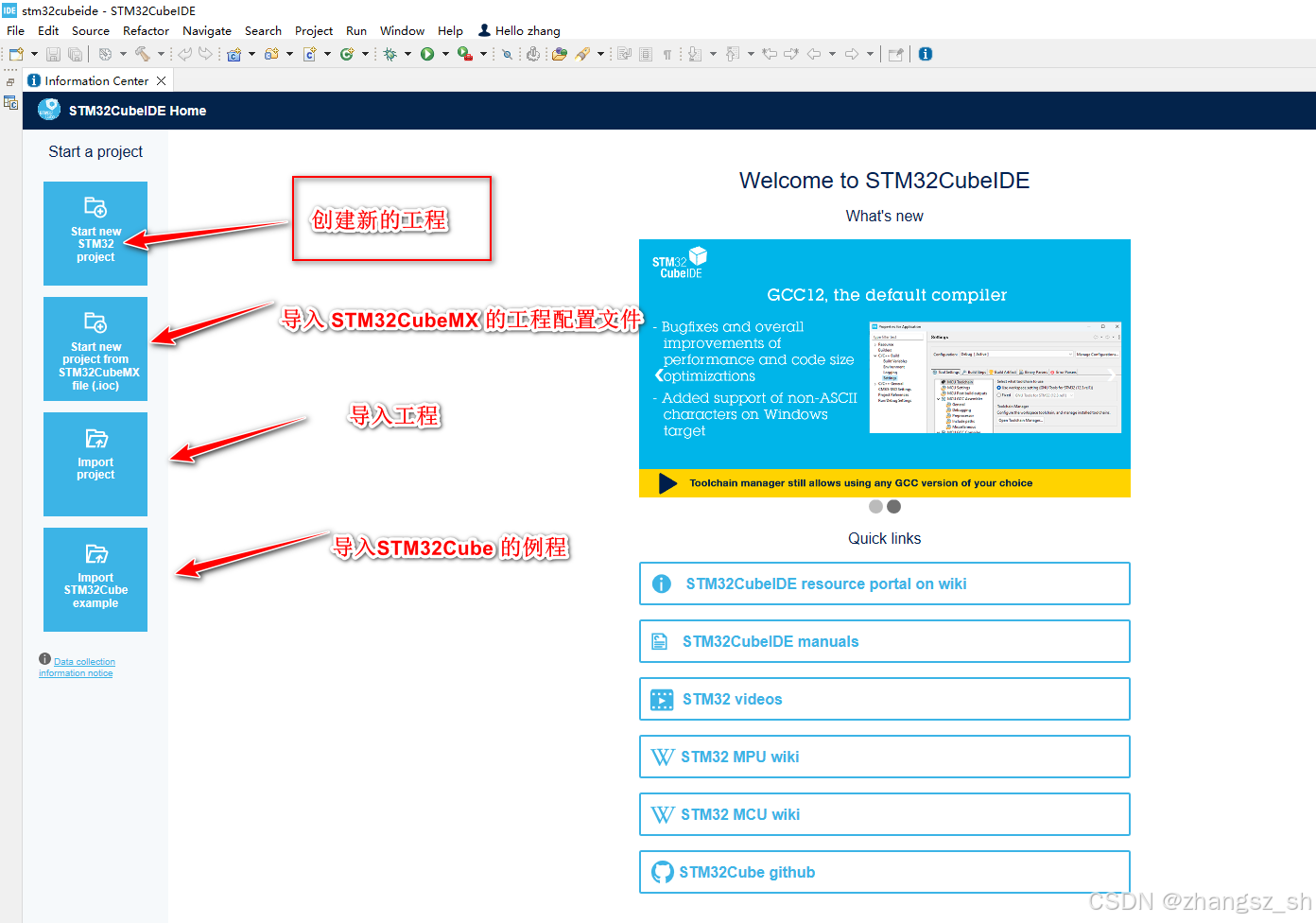Viewport: 1316px width, 923px height.
Task: Open dropdown arrow next to Debug bug
Action: (x=407, y=54)
